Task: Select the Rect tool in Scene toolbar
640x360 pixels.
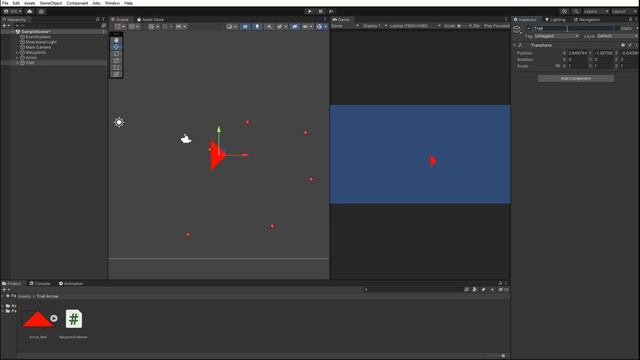Action: 116,67
